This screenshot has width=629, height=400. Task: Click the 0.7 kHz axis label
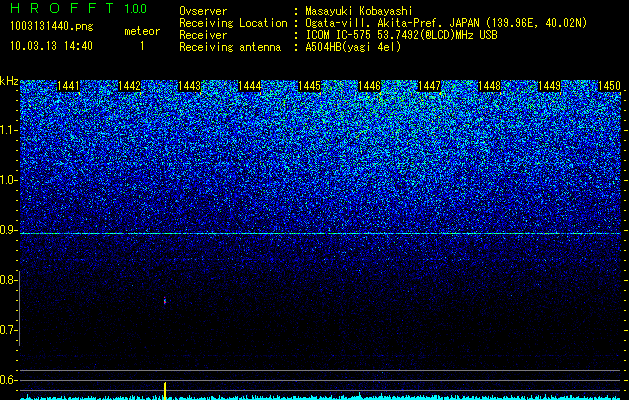pyautogui.click(x=8, y=330)
